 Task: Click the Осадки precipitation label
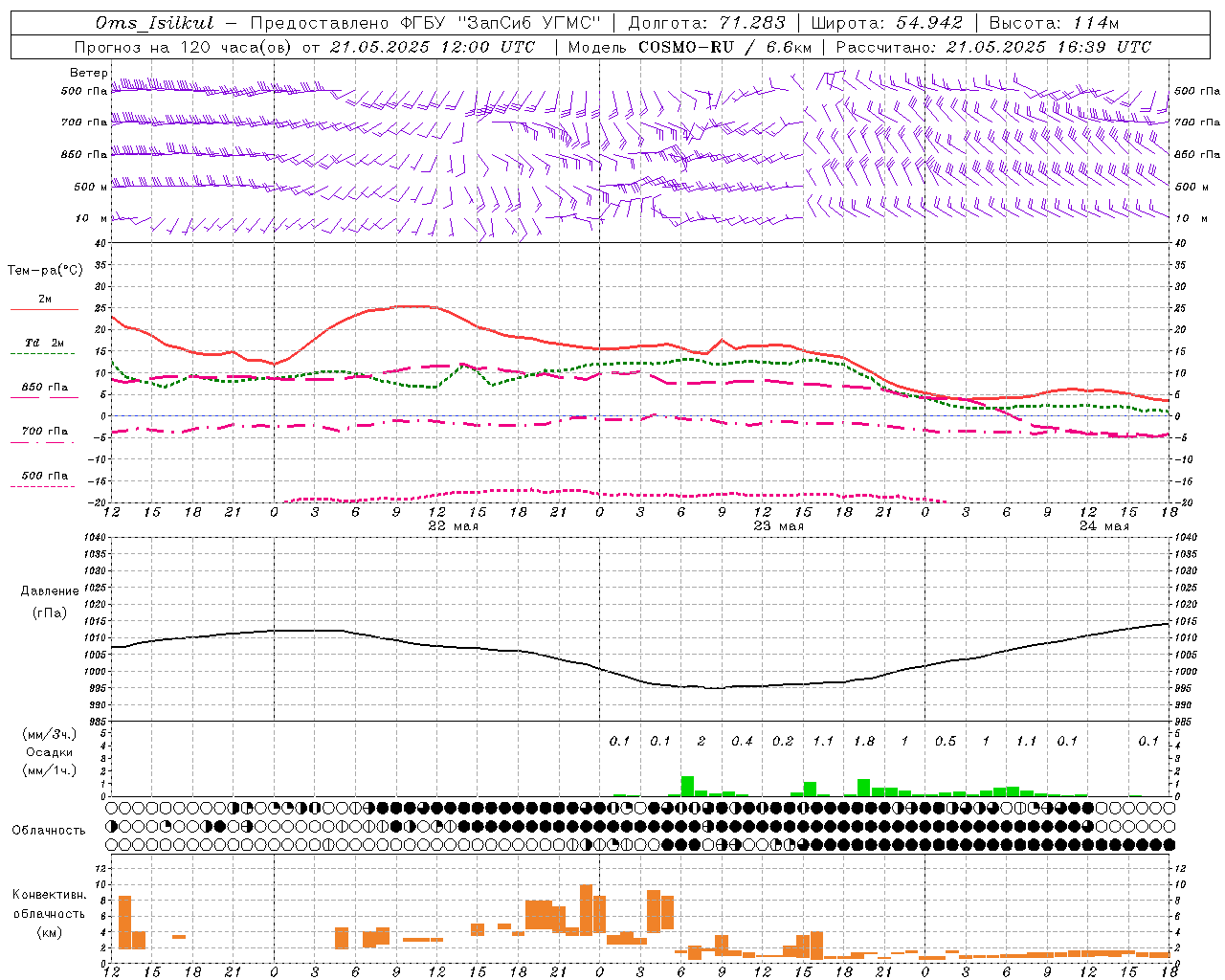[49, 752]
